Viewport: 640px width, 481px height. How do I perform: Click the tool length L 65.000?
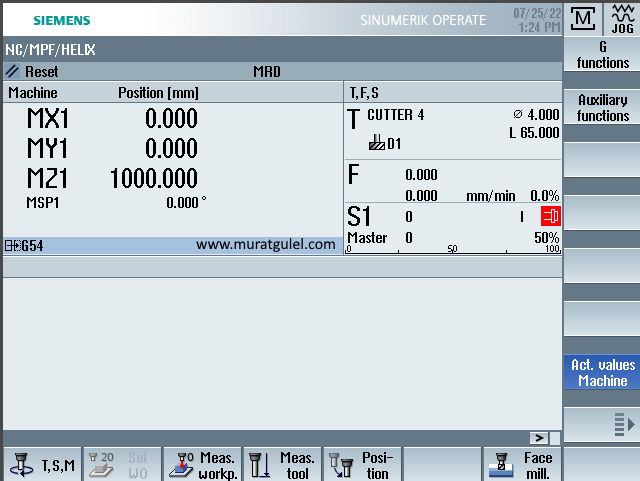click(534, 133)
